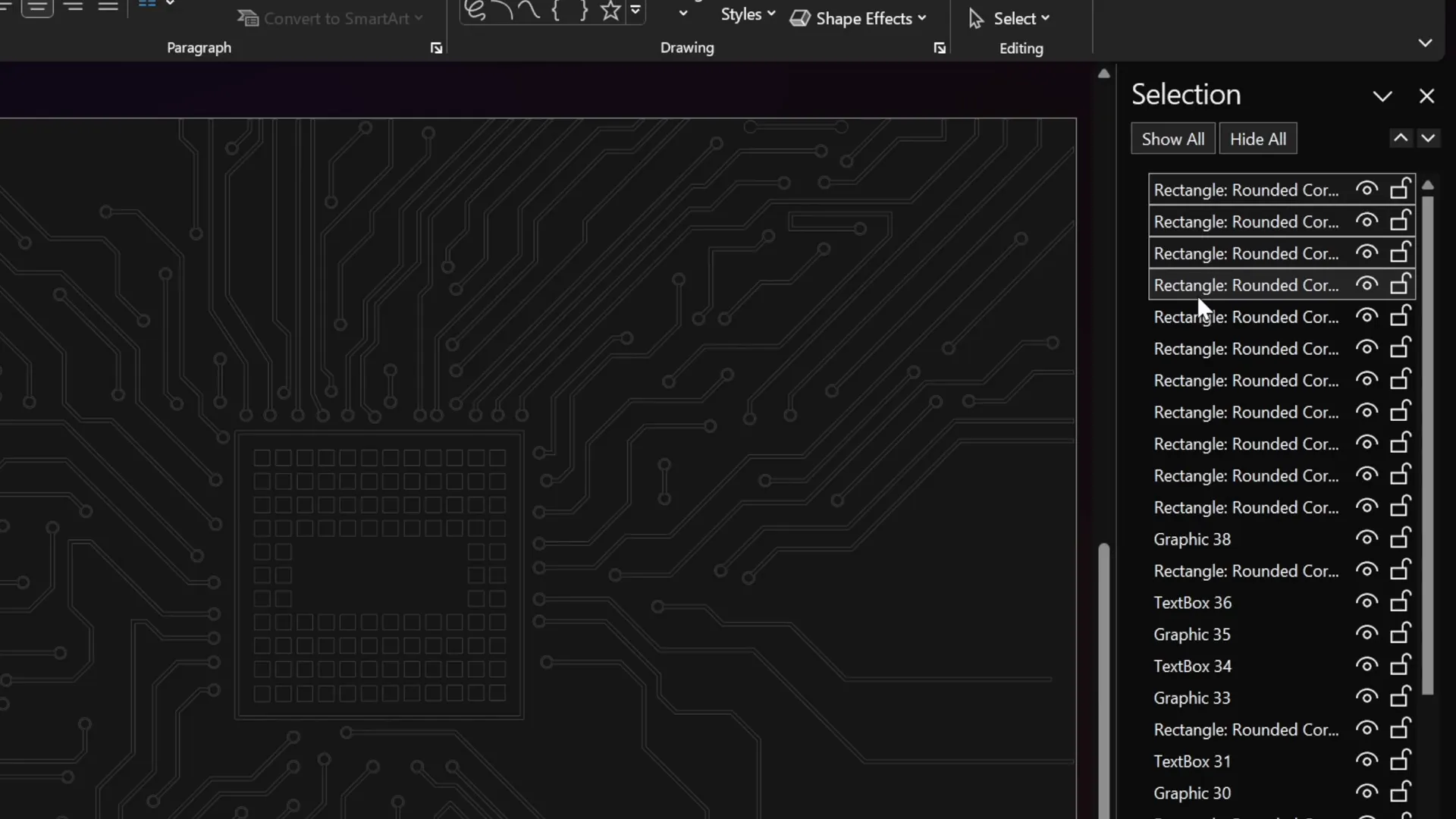Click the slide editor scrollbar thumb
The image size is (1456, 819).
tap(1104, 679)
